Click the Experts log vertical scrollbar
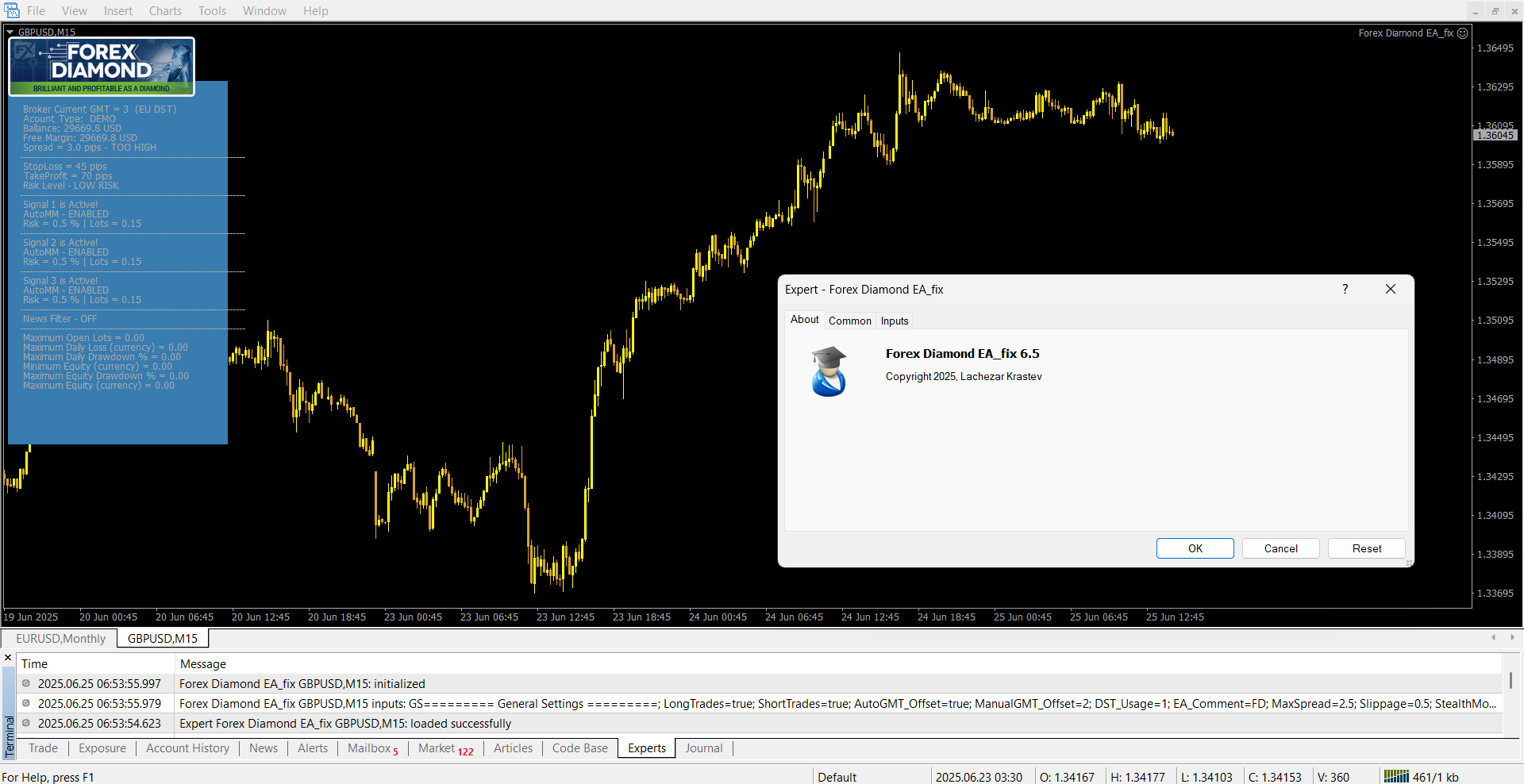Image resolution: width=1524 pixels, height=784 pixels. point(1511,681)
